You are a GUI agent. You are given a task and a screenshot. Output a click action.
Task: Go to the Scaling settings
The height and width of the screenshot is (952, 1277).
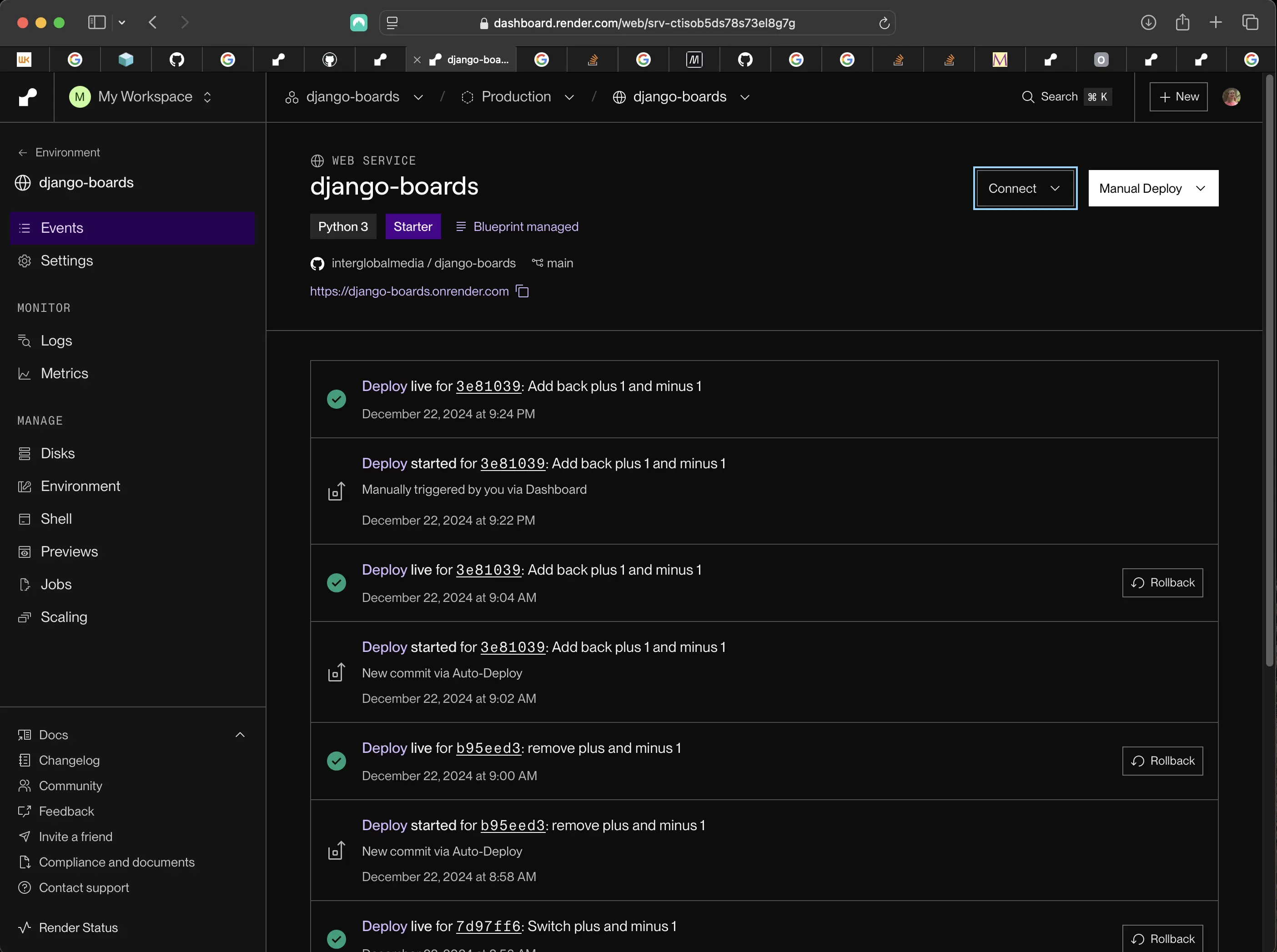[63, 617]
